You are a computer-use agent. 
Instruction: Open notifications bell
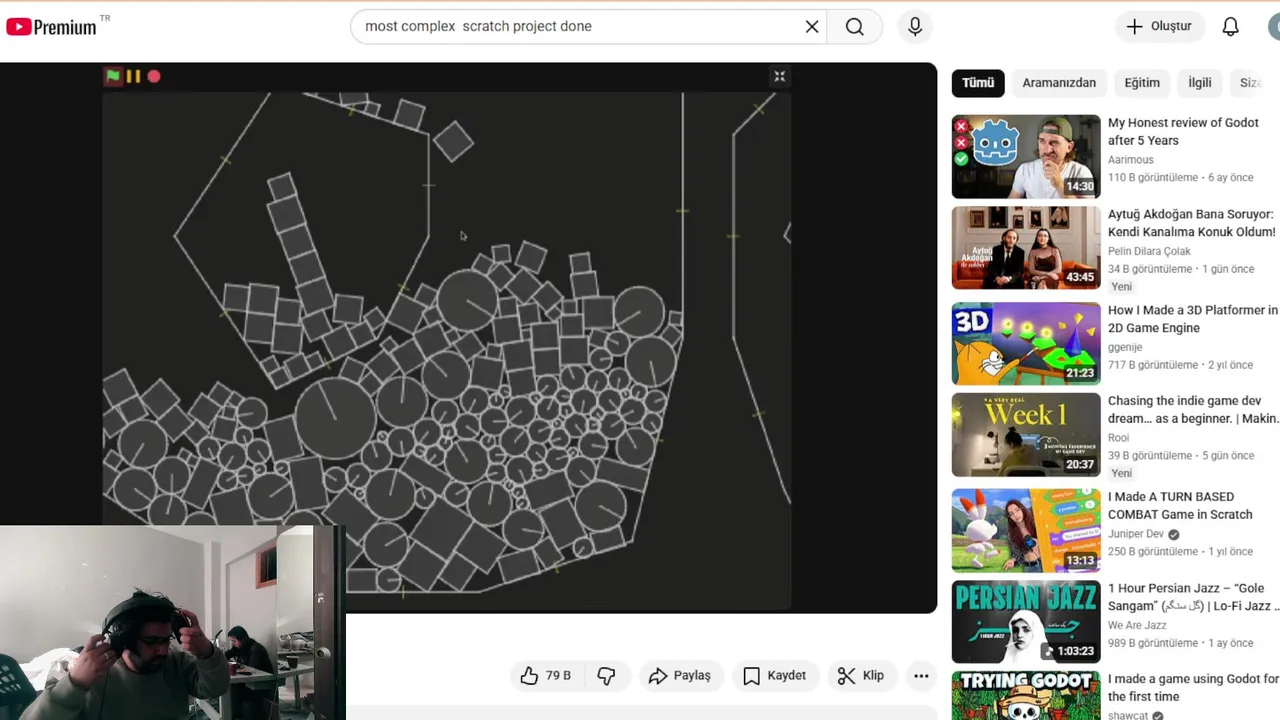pyautogui.click(x=1231, y=27)
